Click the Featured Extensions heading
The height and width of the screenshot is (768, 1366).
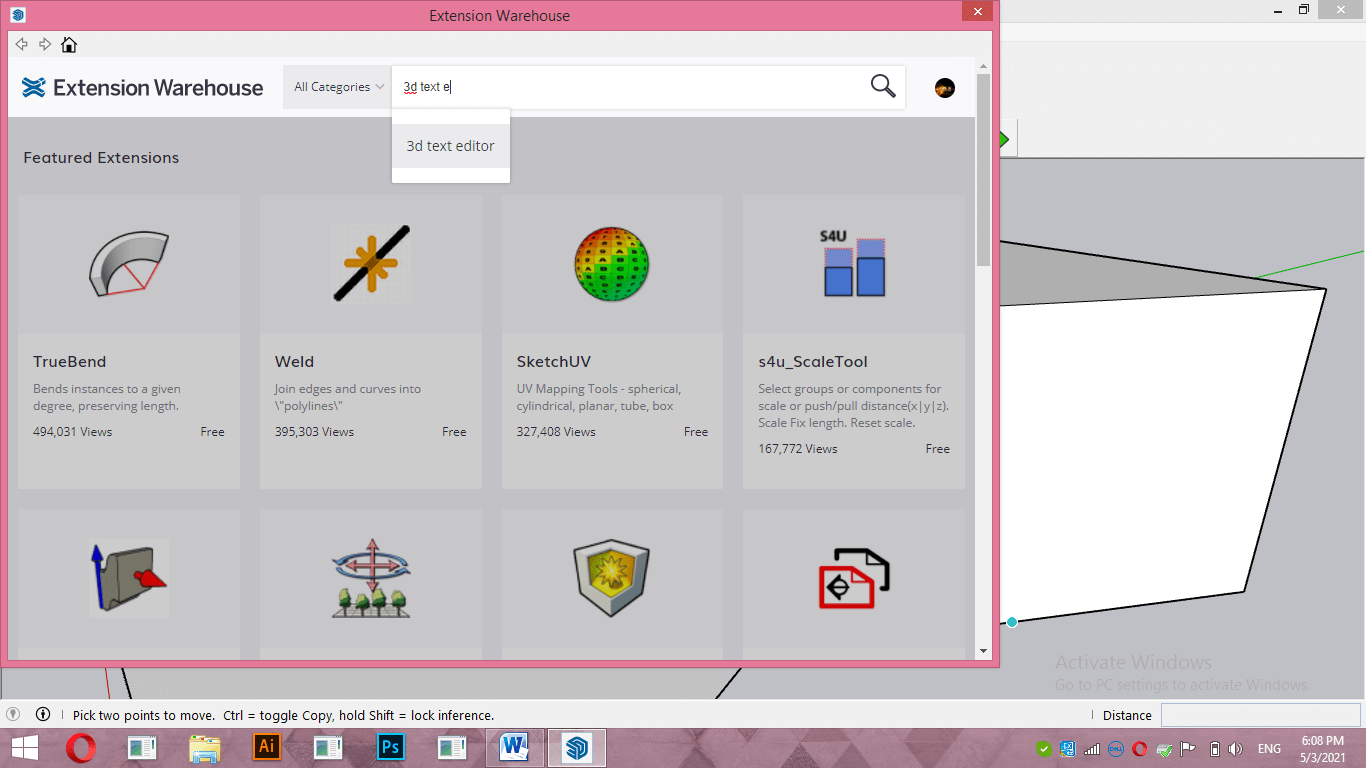[x=101, y=158]
